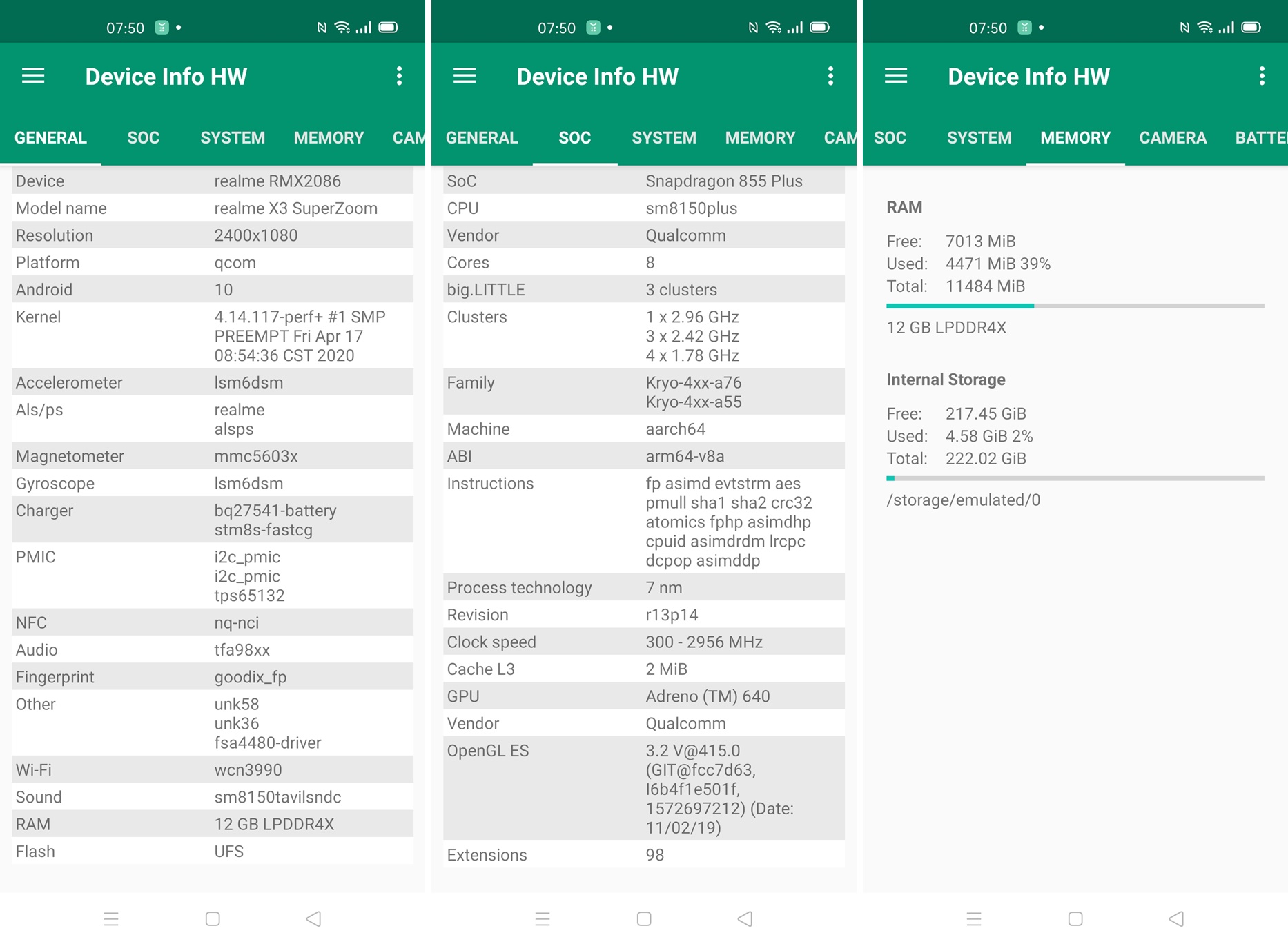
Task: Tap recents lines button in first screen
Action: (x=111, y=918)
